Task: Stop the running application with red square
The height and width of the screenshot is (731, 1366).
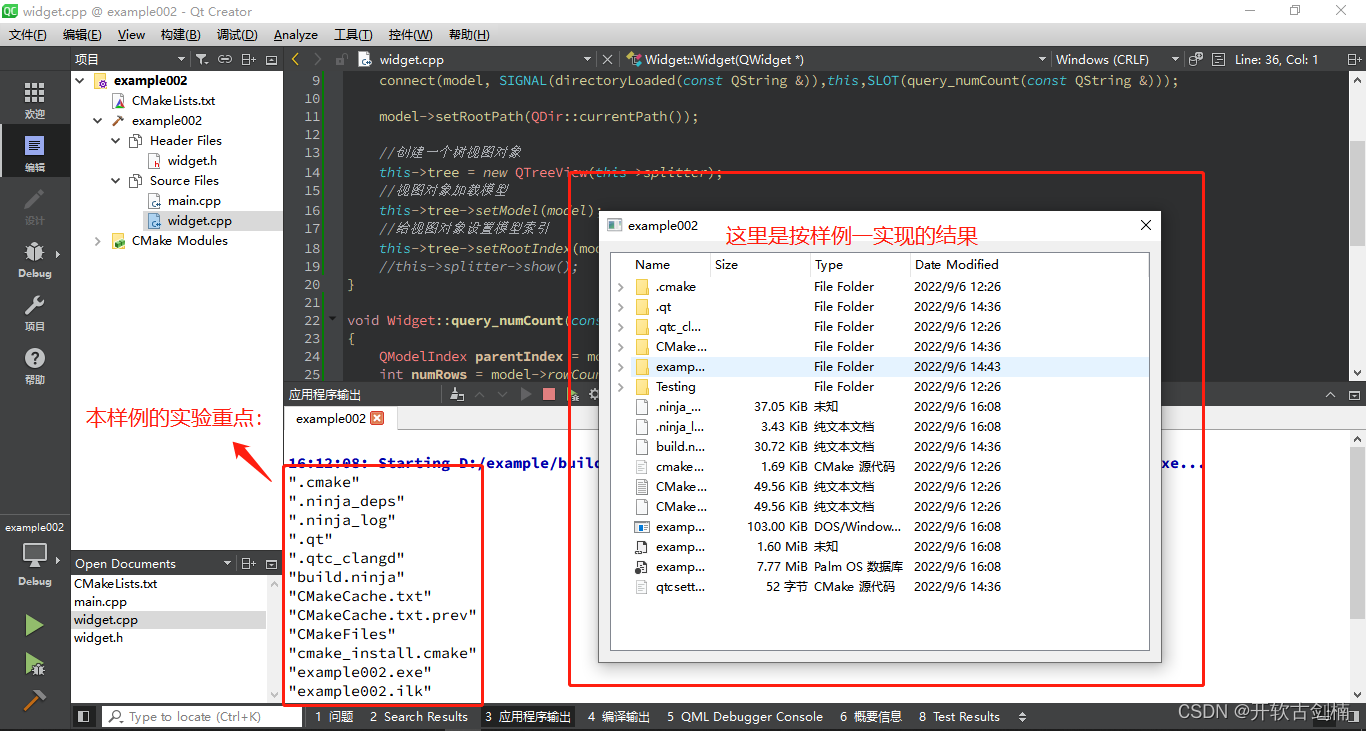Action: click(548, 395)
